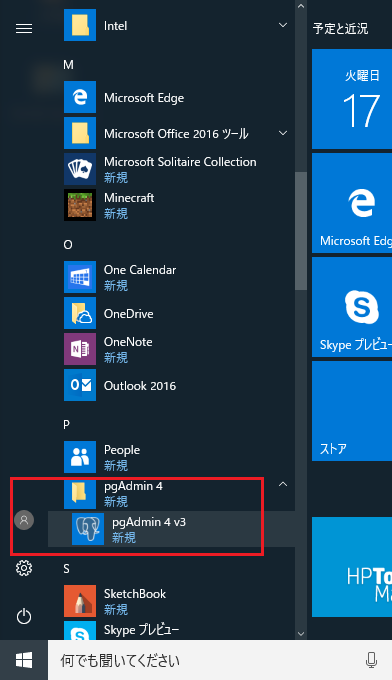Click the power button icon

(24, 616)
